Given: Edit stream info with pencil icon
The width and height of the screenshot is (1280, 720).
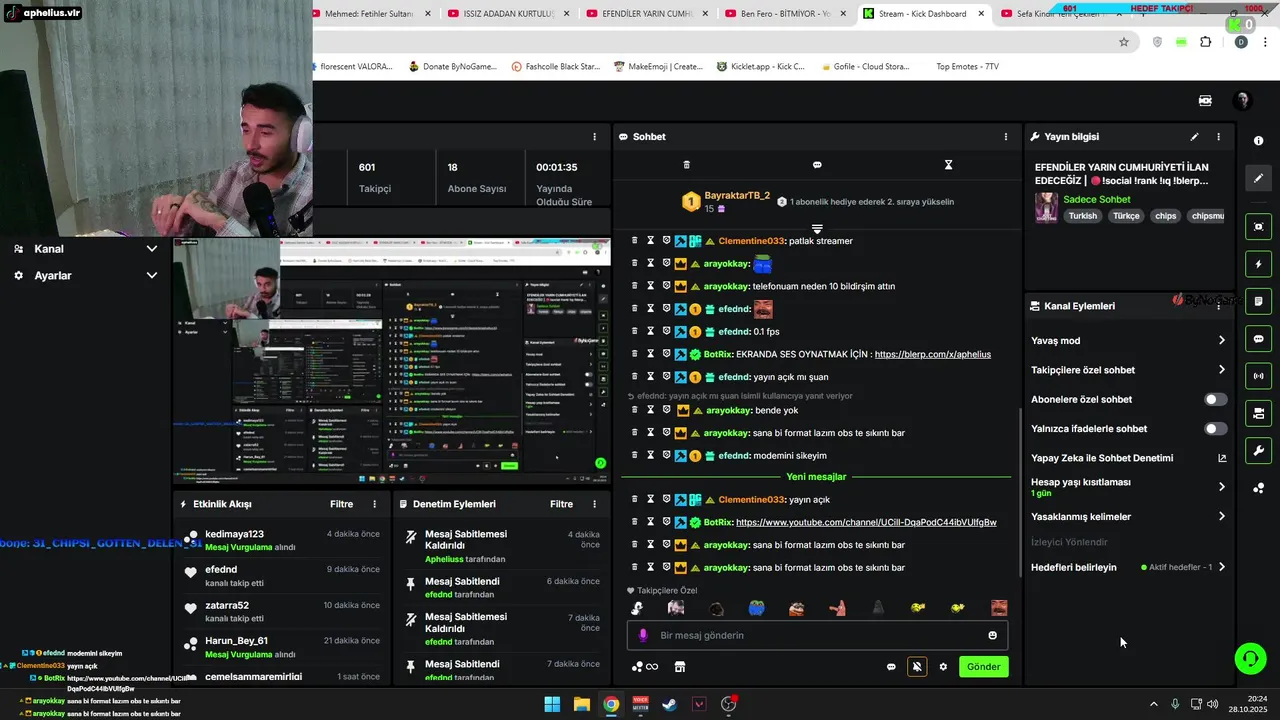Looking at the screenshot, I should 1194,137.
